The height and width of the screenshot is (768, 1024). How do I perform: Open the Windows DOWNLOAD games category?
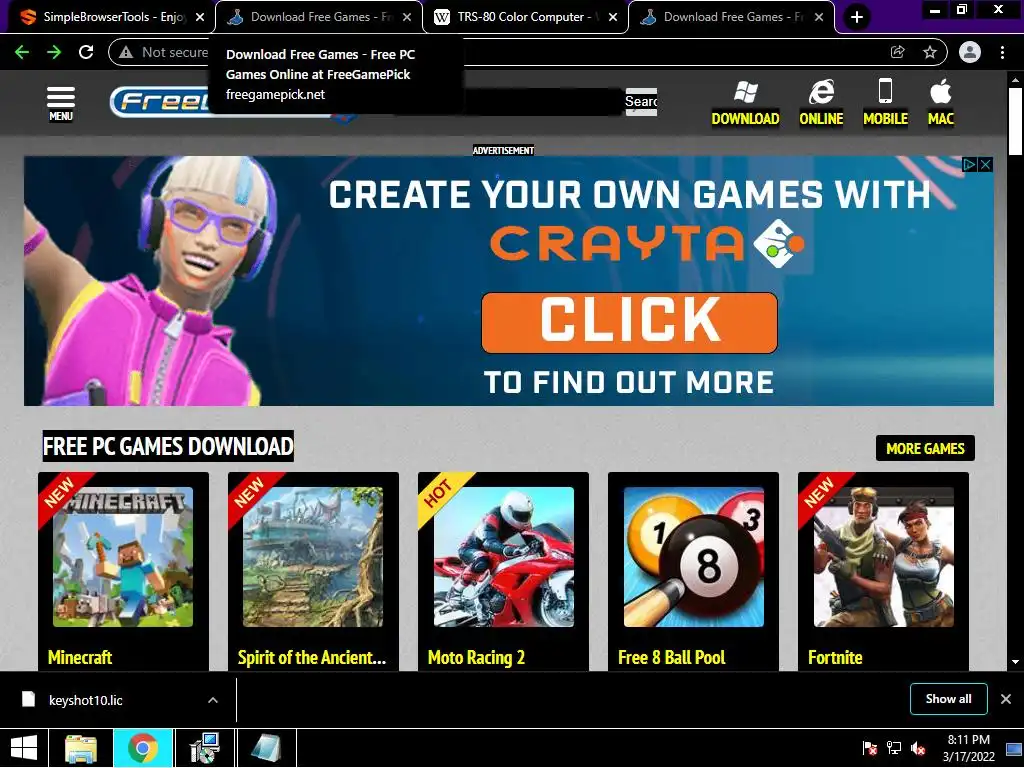tap(745, 104)
